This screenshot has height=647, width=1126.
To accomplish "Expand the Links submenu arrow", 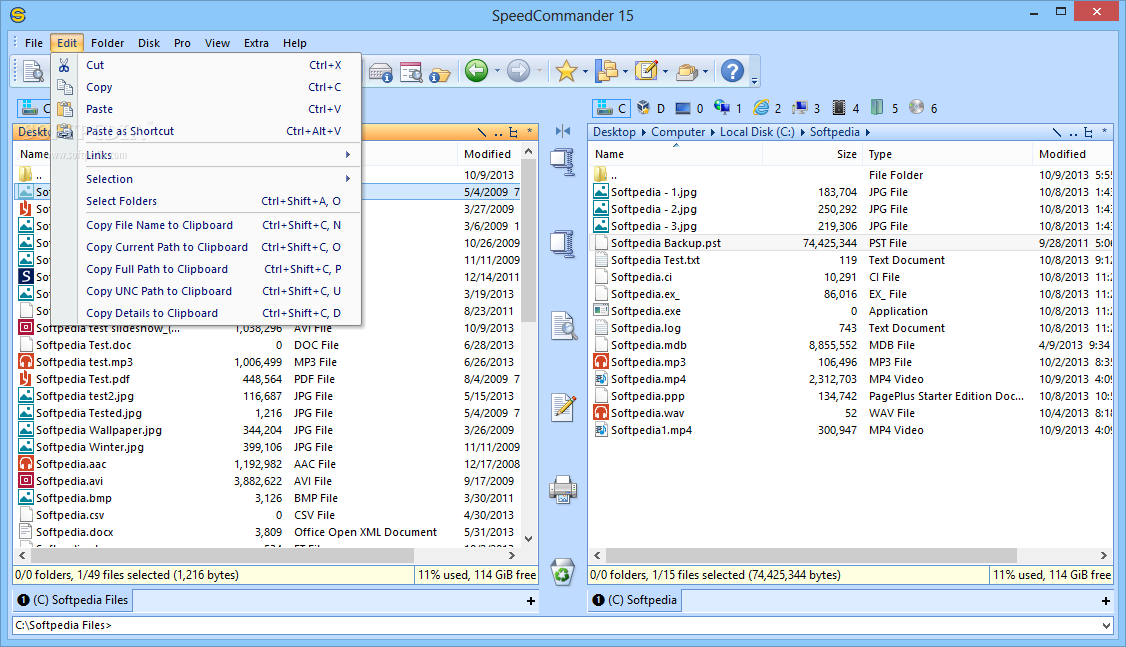I will [348, 155].
